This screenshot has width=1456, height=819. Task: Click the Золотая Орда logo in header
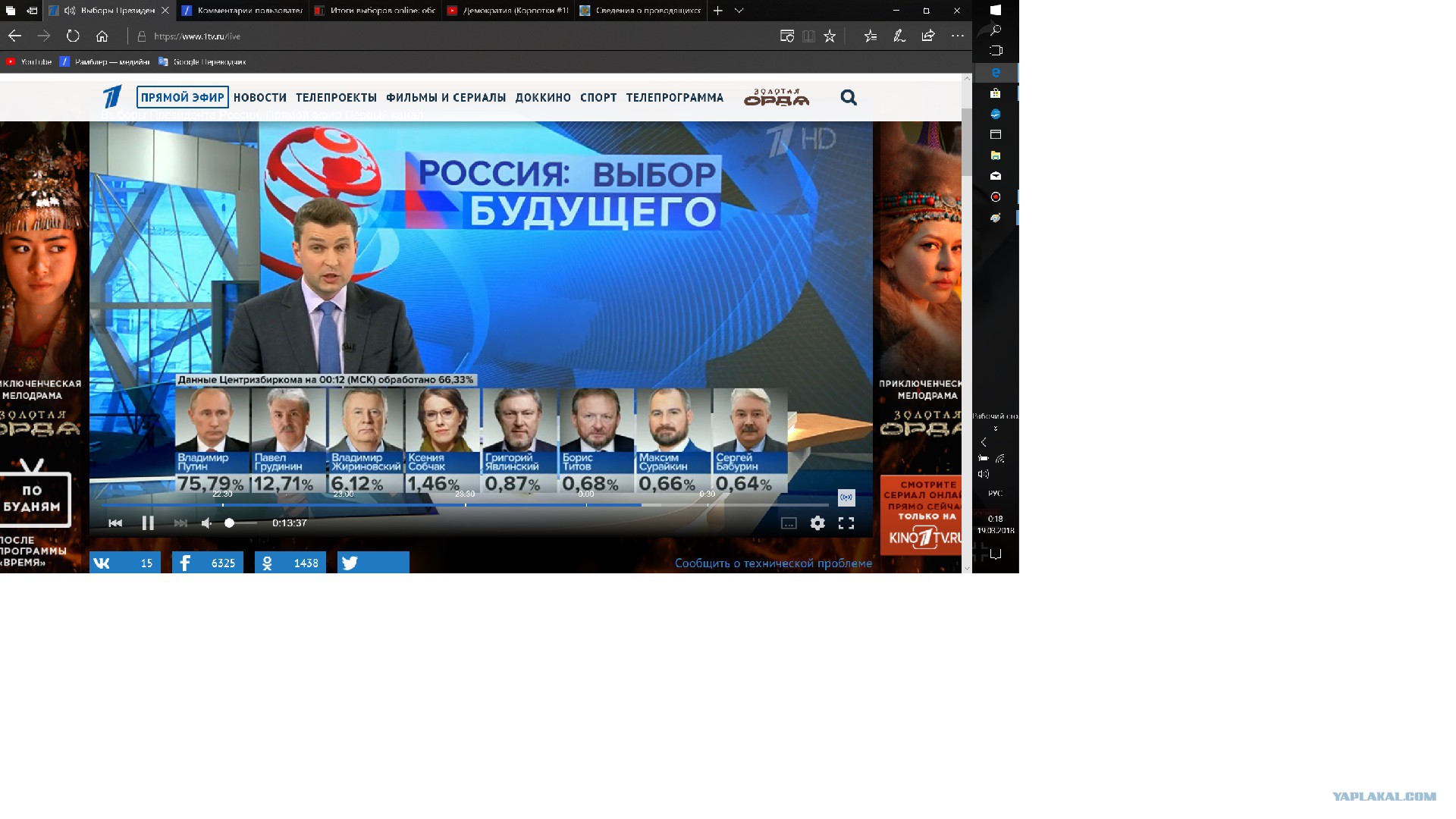coord(777,97)
